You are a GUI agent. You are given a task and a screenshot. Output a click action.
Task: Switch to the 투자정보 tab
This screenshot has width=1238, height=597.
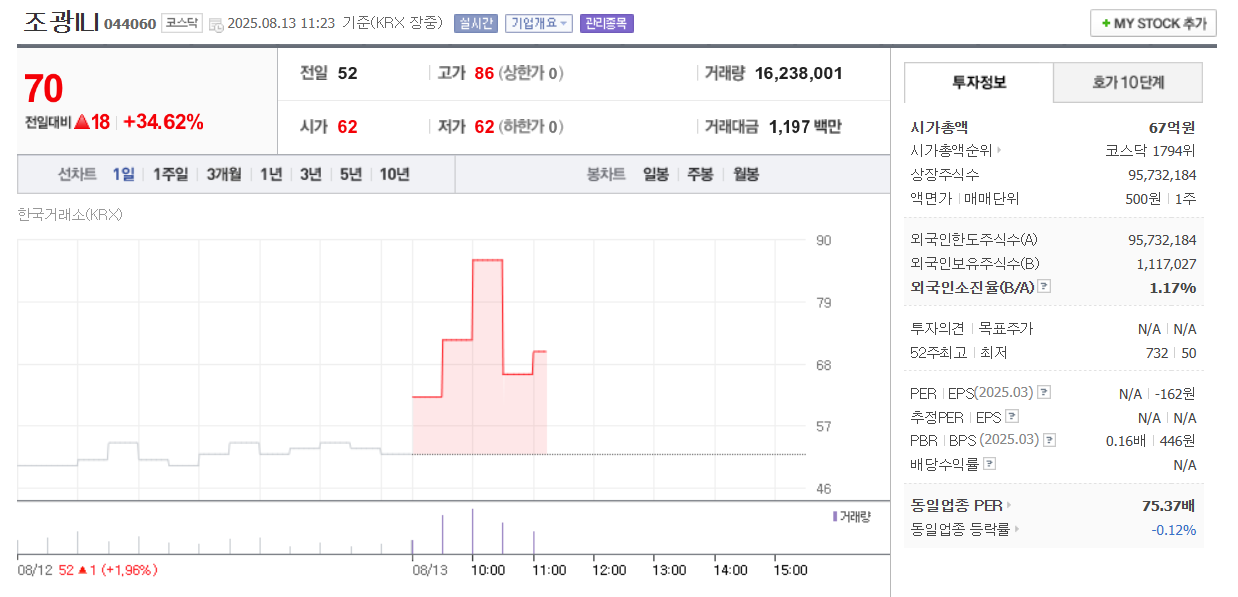[x=979, y=82]
